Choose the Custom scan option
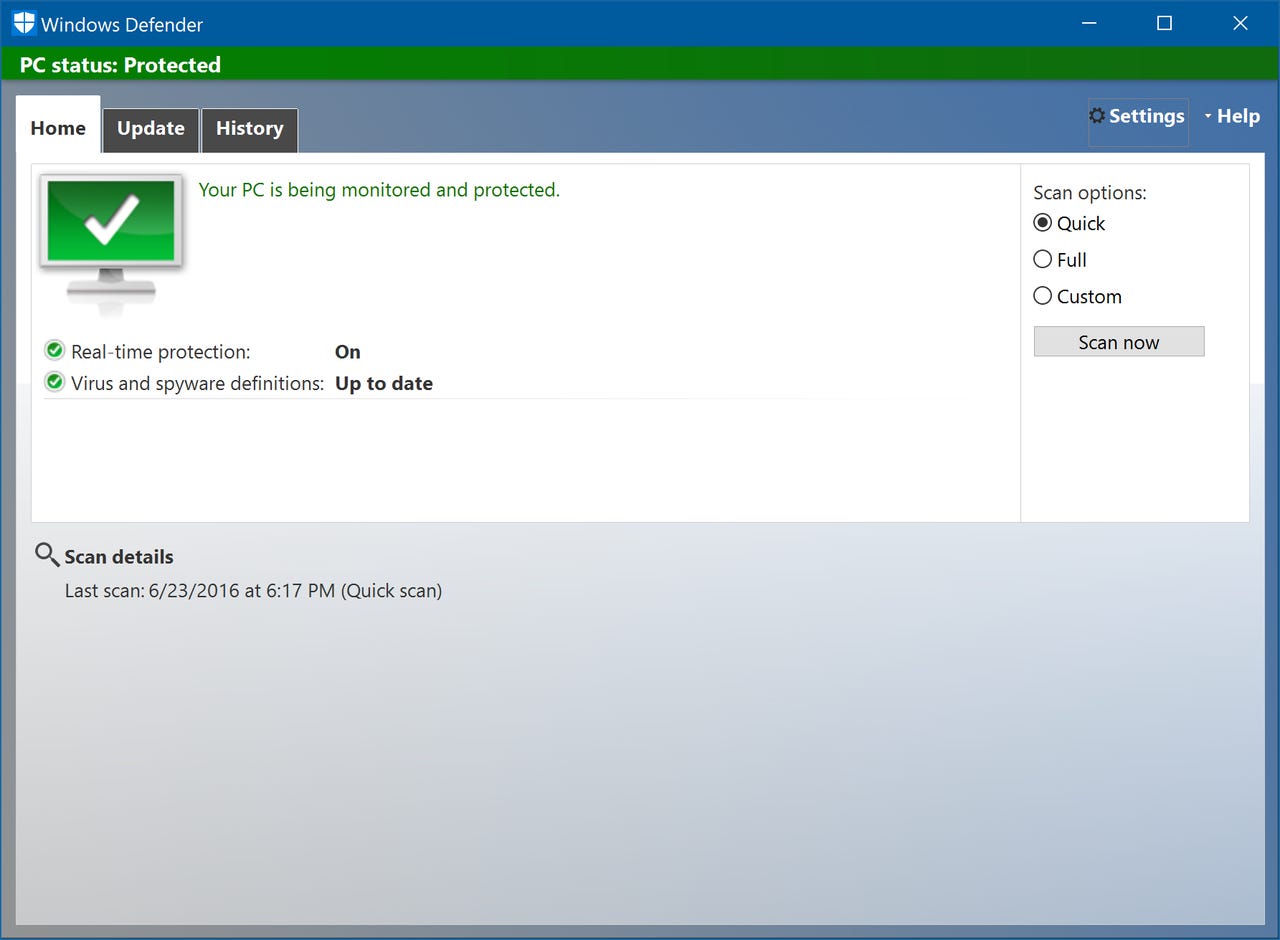Viewport: 1280px width, 940px height. click(x=1043, y=296)
